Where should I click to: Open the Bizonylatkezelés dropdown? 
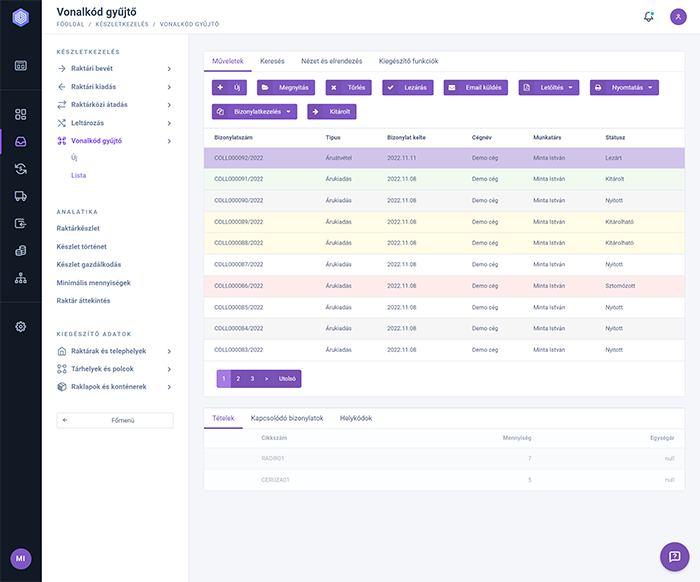tap(255, 111)
